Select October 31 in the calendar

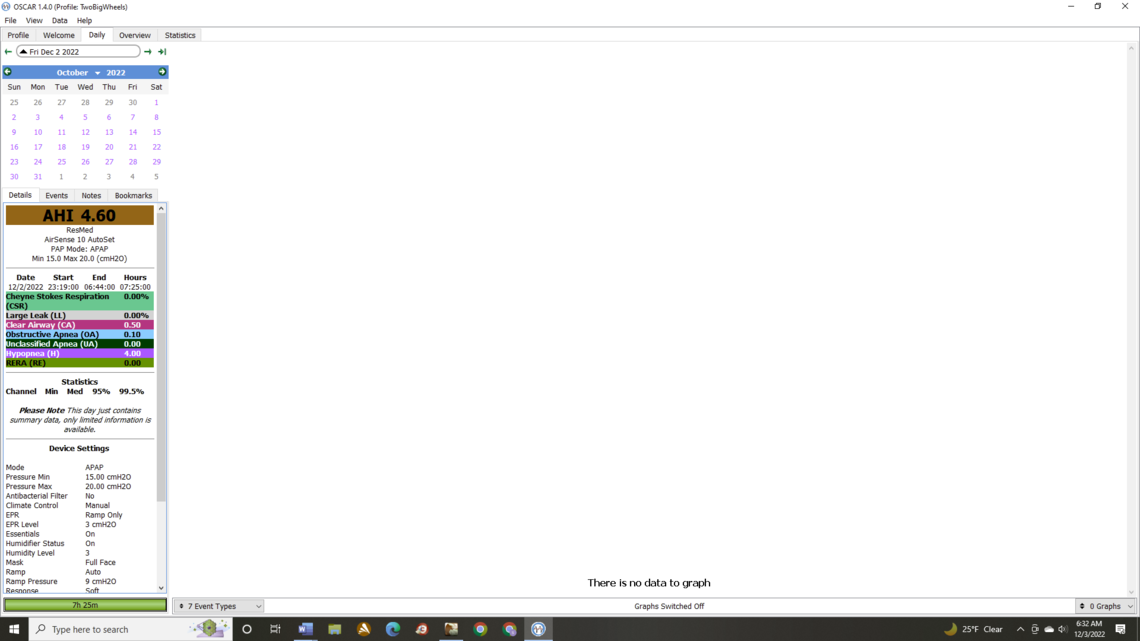[x=38, y=177]
